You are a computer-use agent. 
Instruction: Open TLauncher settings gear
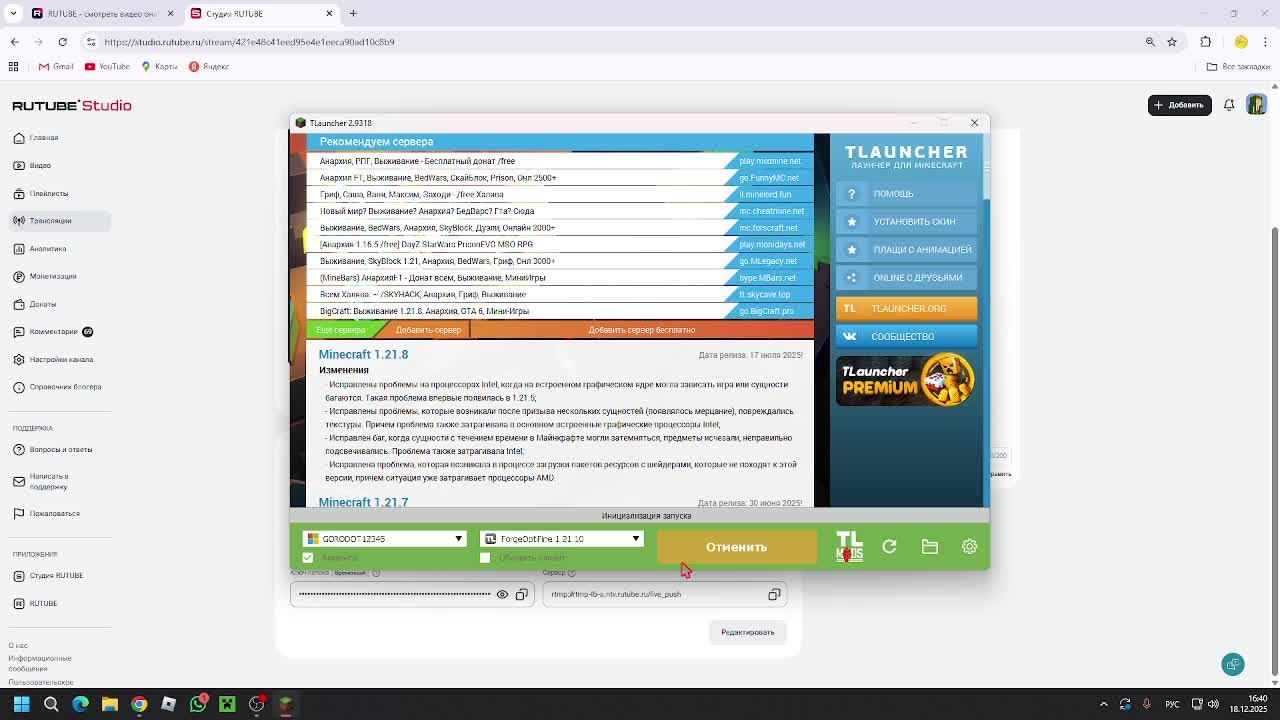(969, 546)
